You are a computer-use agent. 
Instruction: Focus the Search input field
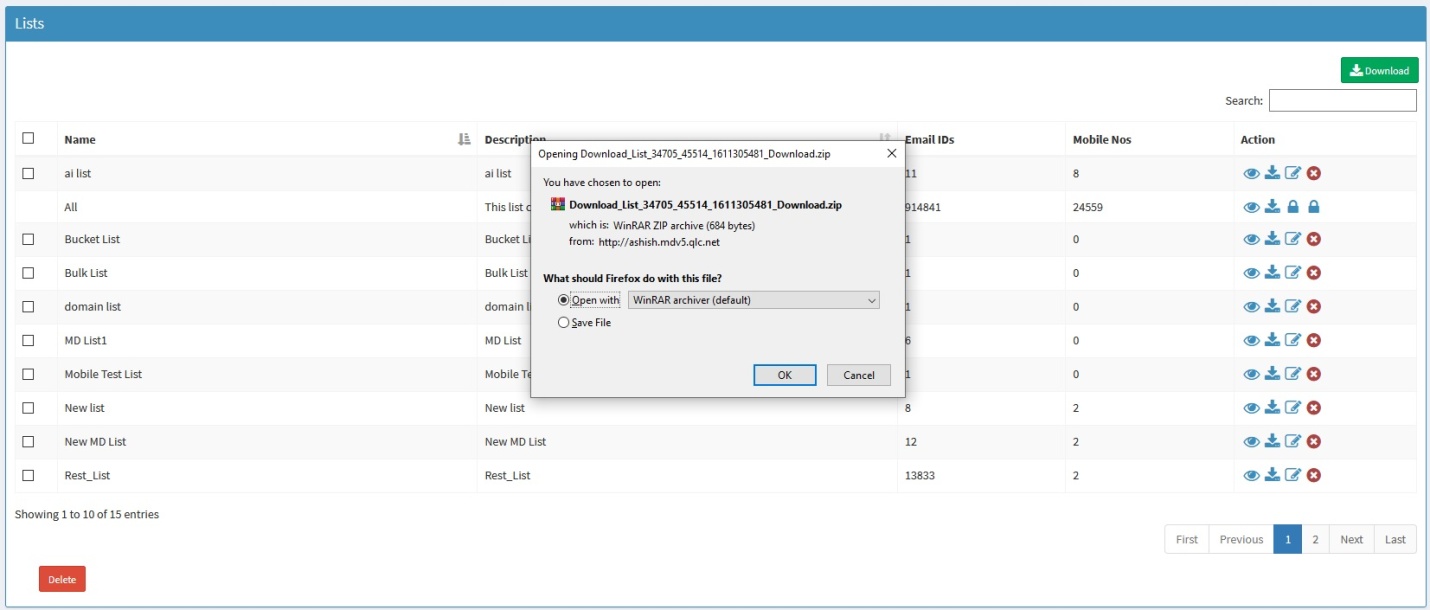coord(1342,101)
